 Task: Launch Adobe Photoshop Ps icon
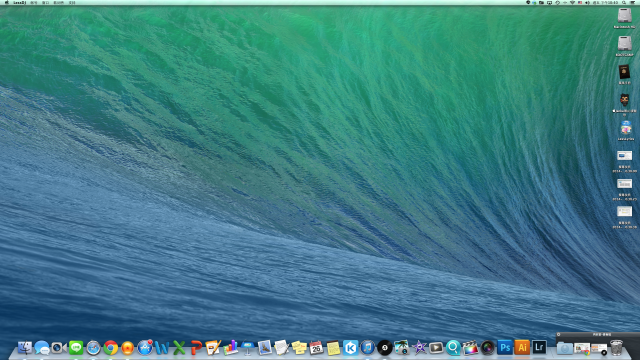point(505,347)
